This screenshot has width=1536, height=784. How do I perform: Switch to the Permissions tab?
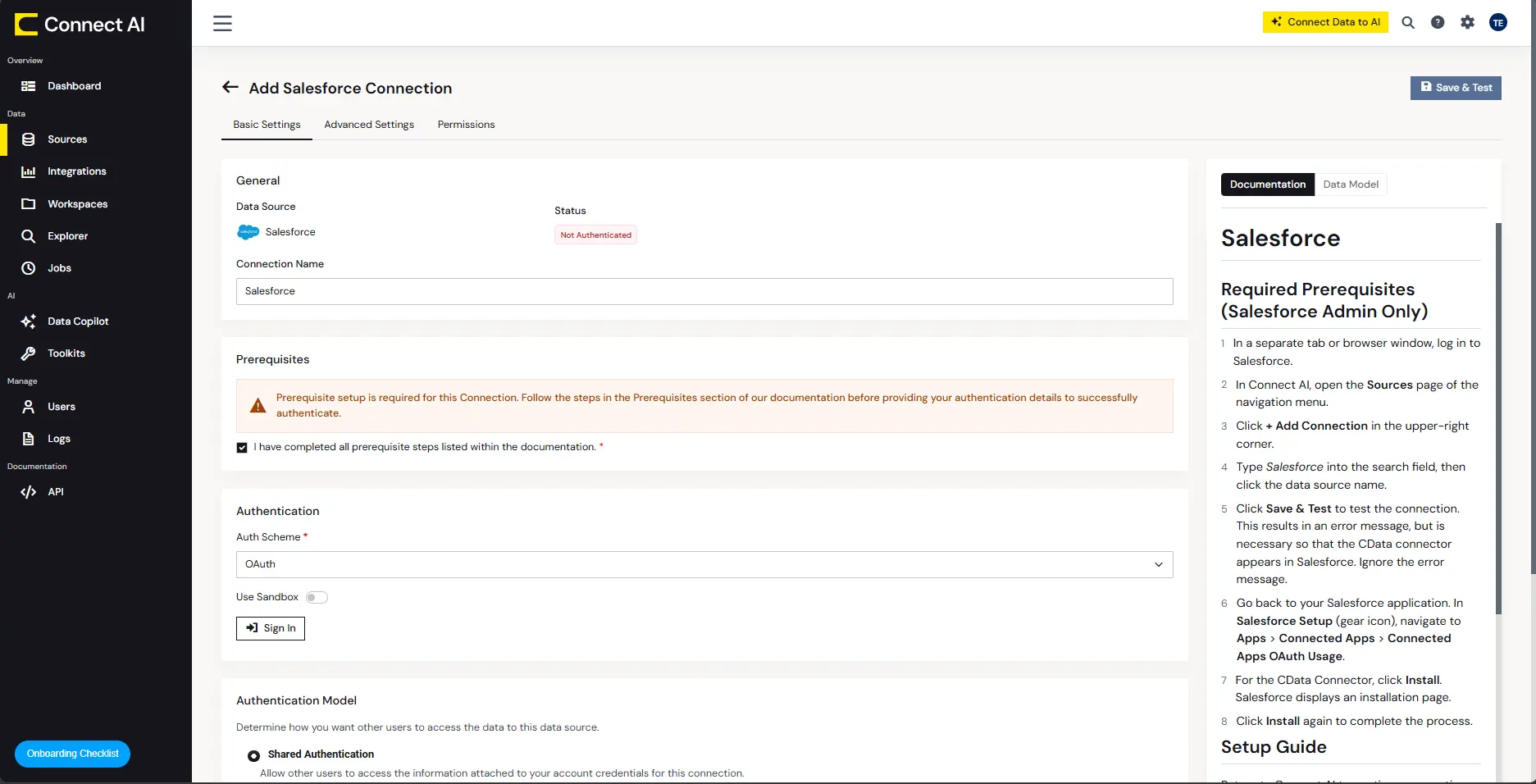[x=466, y=125]
